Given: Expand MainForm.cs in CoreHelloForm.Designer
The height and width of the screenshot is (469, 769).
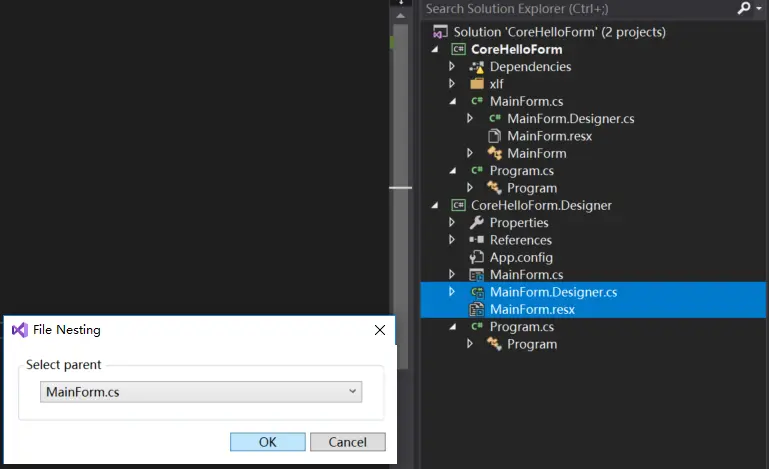Looking at the screenshot, I should click(452, 274).
